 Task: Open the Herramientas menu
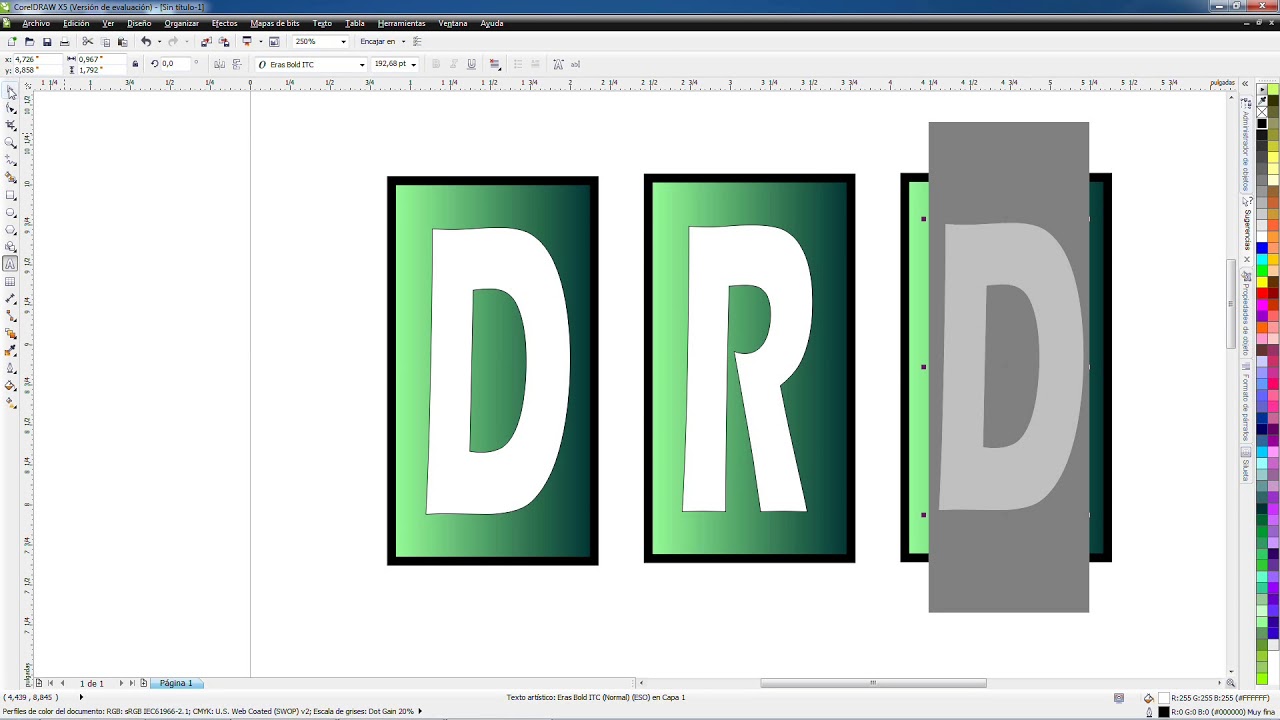401,23
